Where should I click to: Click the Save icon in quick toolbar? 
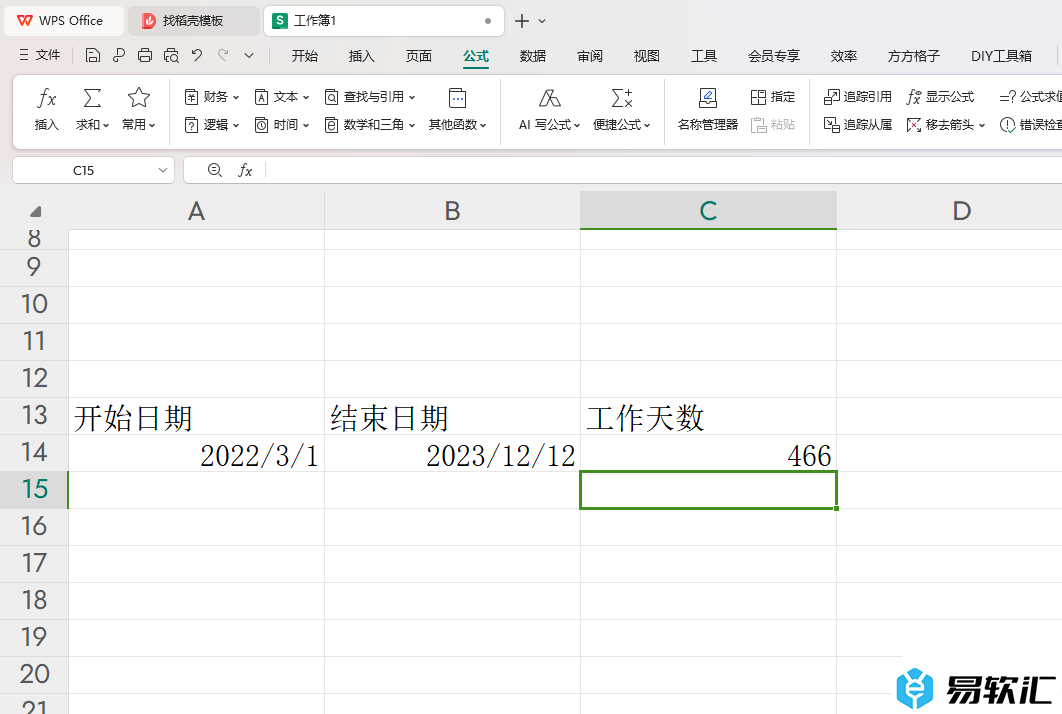93,56
